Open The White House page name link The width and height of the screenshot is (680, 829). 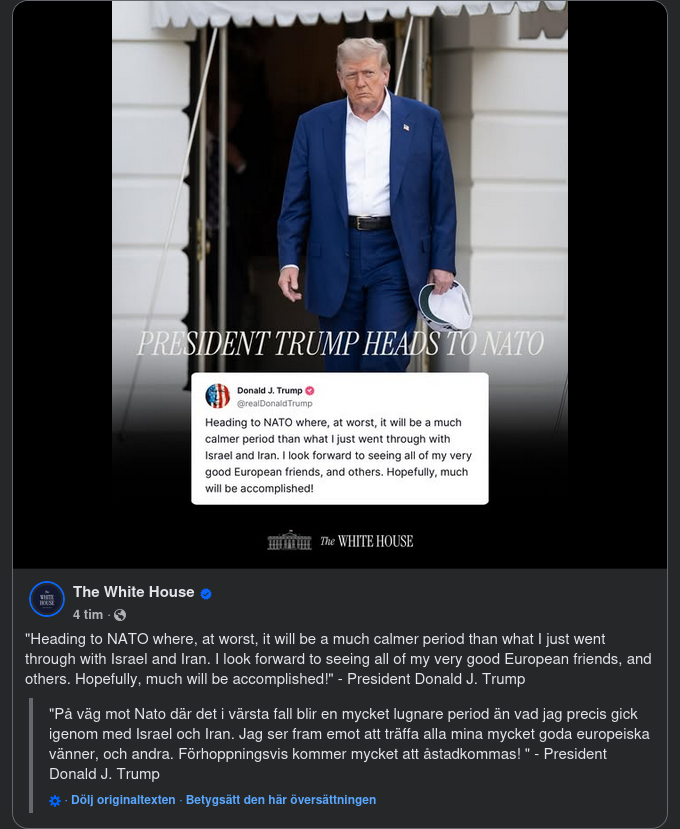(134, 592)
